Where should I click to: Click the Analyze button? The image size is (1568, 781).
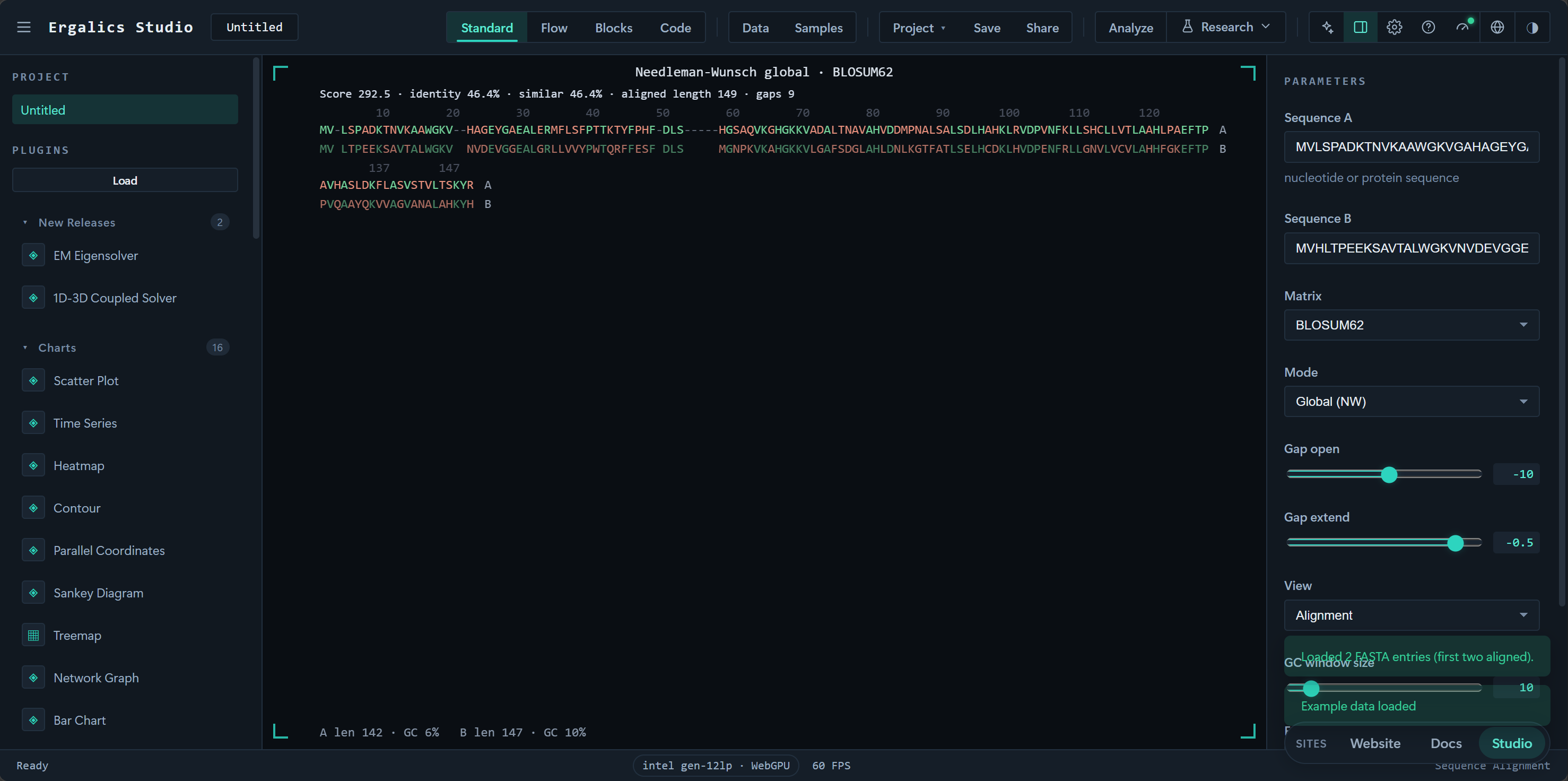[x=1130, y=28]
